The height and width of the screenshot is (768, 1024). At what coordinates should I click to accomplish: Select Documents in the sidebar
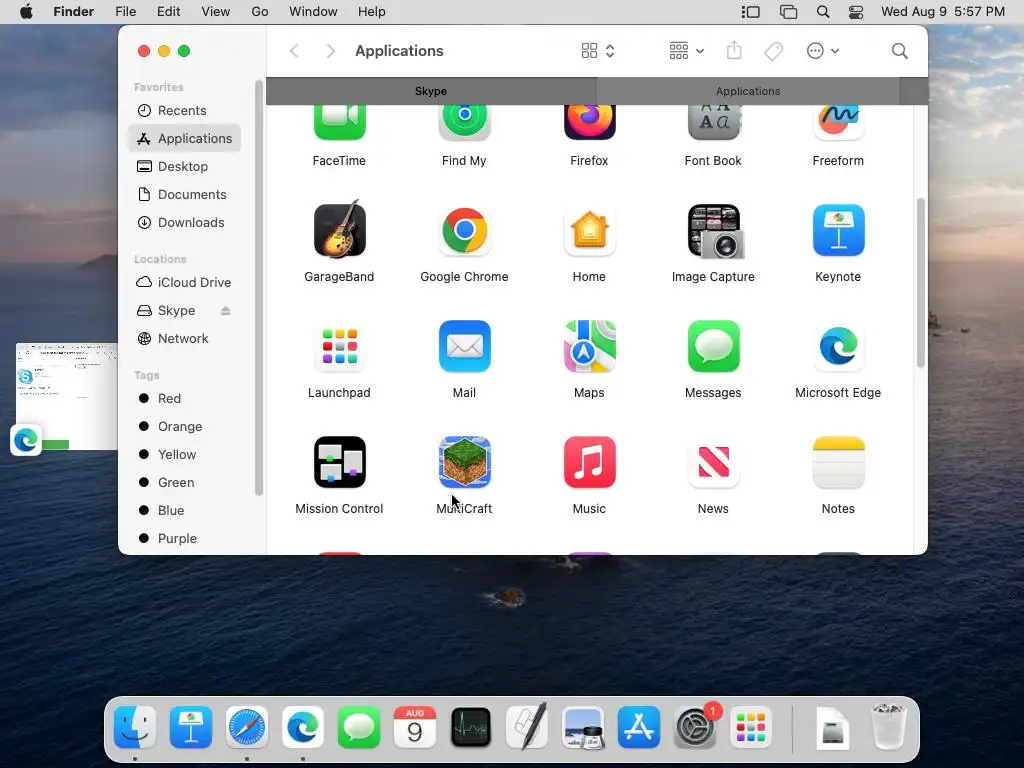(185, 195)
